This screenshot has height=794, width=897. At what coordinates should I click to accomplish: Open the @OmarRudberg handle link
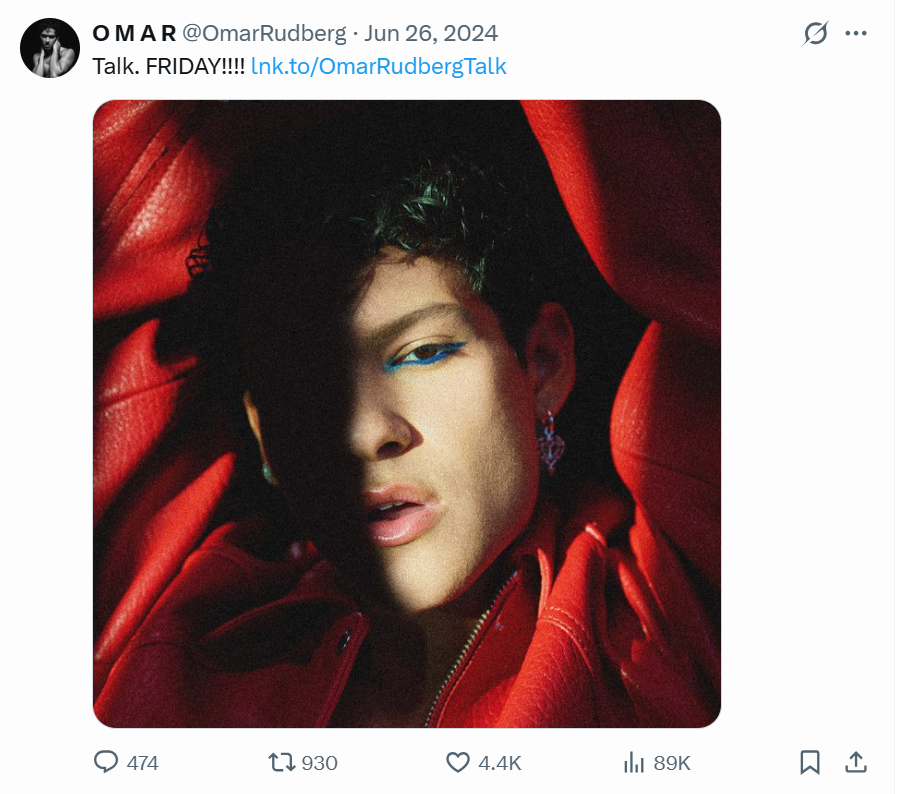coord(263,33)
